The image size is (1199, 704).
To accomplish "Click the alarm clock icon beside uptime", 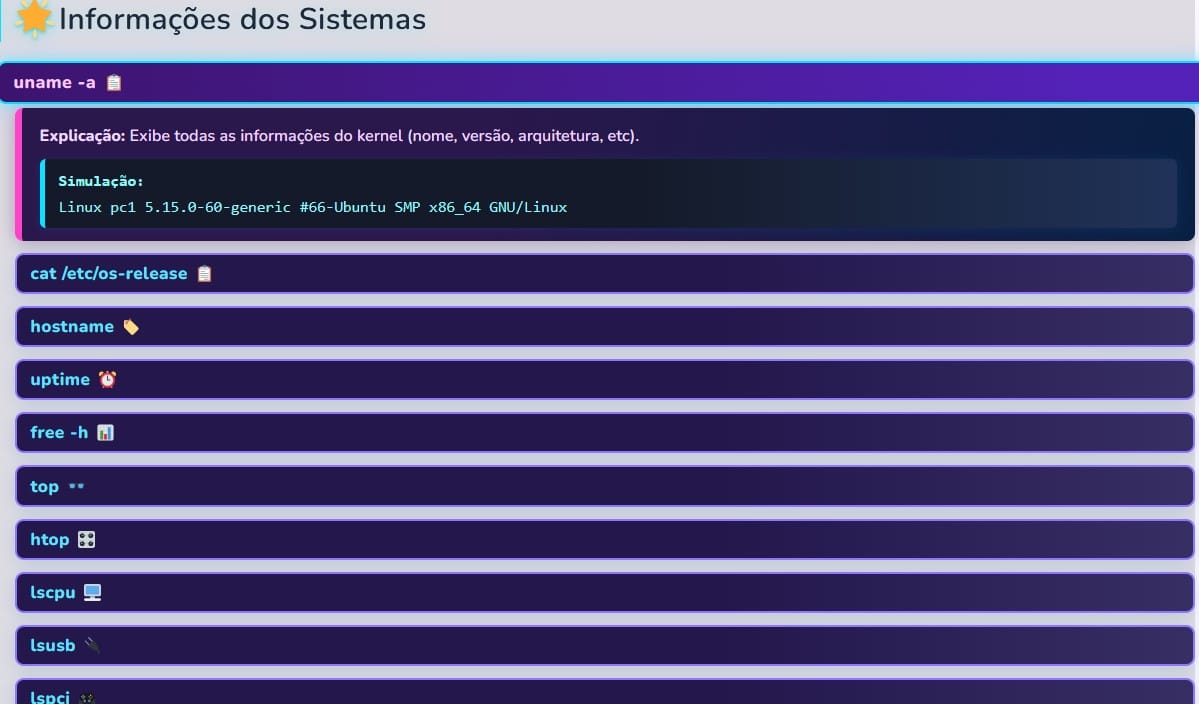I will pyautogui.click(x=107, y=379).
